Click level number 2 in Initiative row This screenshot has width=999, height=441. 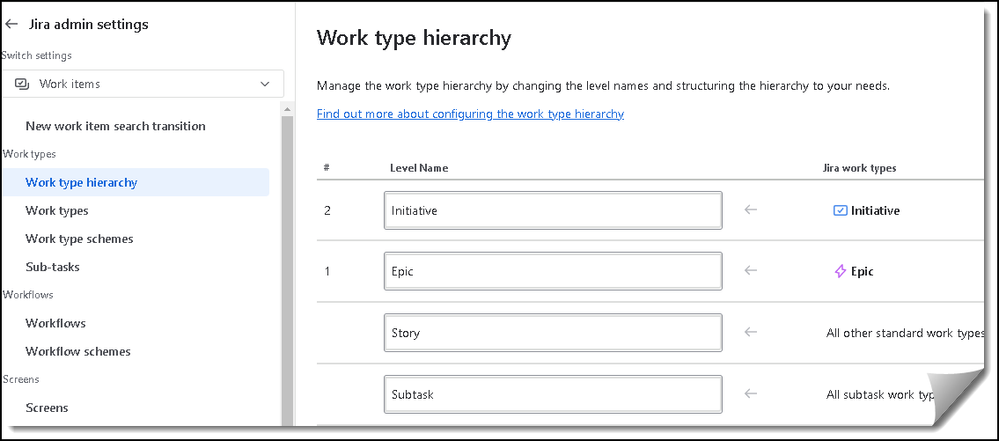[x=327, y=210]
